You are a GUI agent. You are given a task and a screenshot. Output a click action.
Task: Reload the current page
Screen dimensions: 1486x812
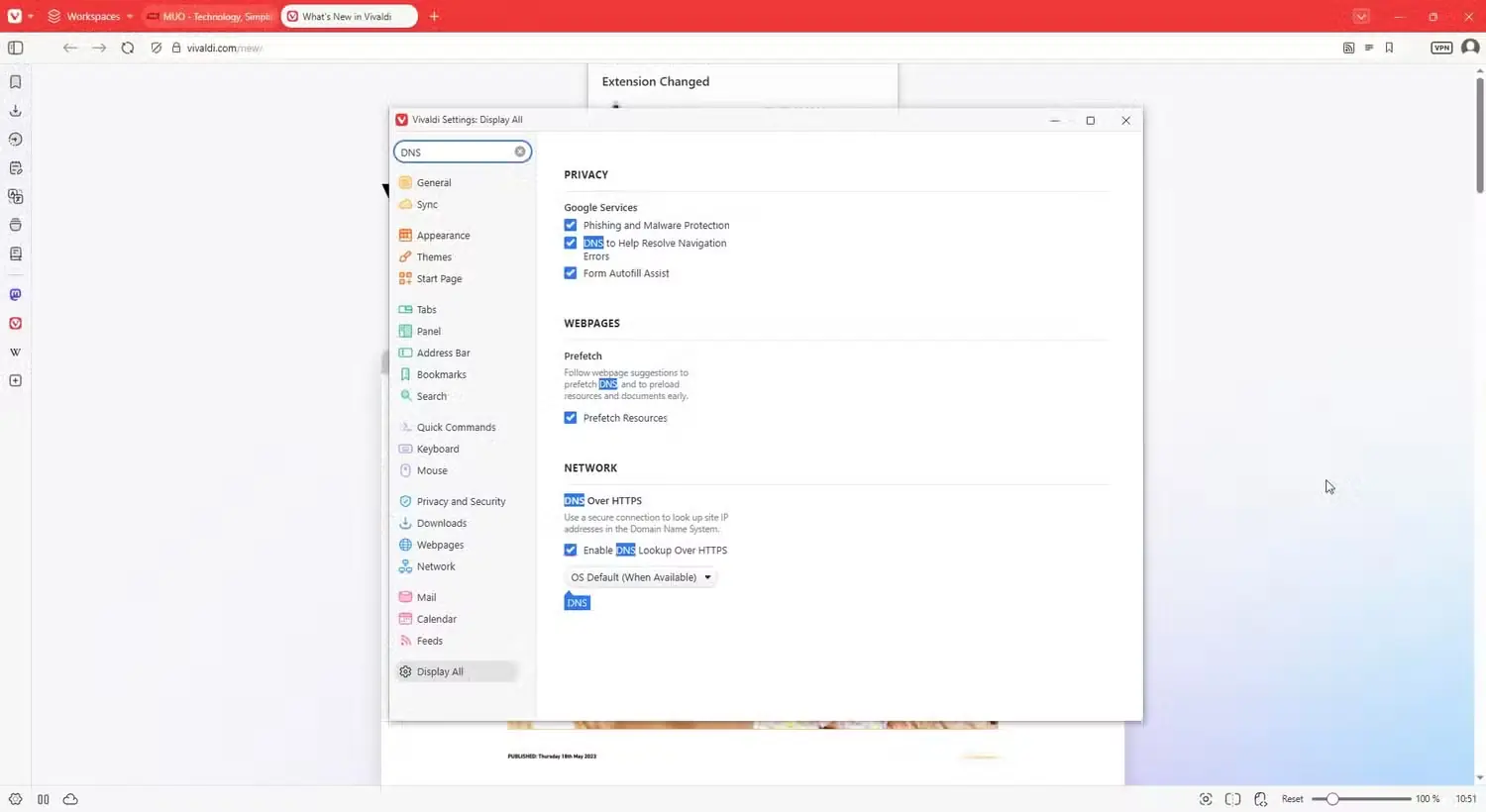[128, 48]
